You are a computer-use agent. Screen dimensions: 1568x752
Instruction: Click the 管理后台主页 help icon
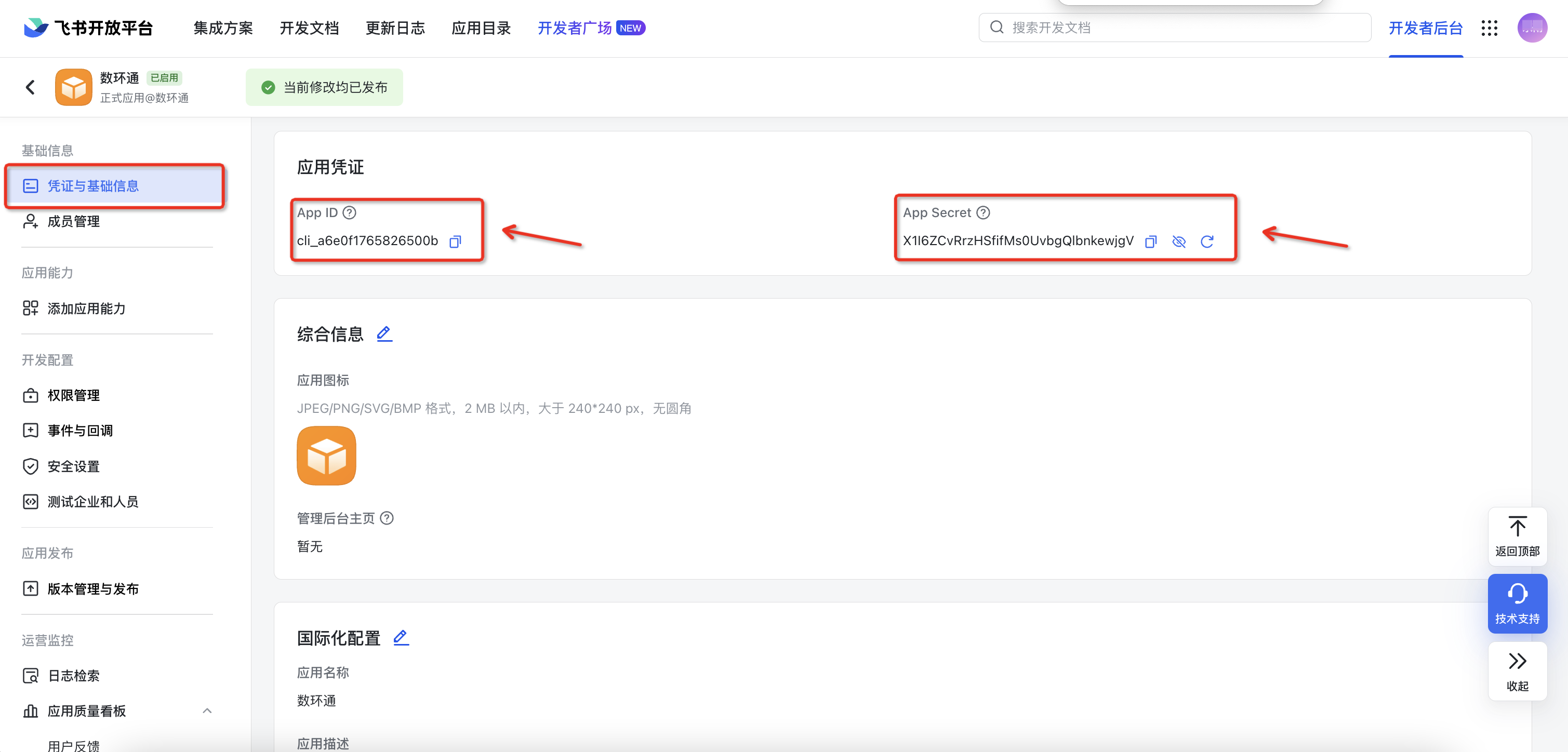coord(387,518)
